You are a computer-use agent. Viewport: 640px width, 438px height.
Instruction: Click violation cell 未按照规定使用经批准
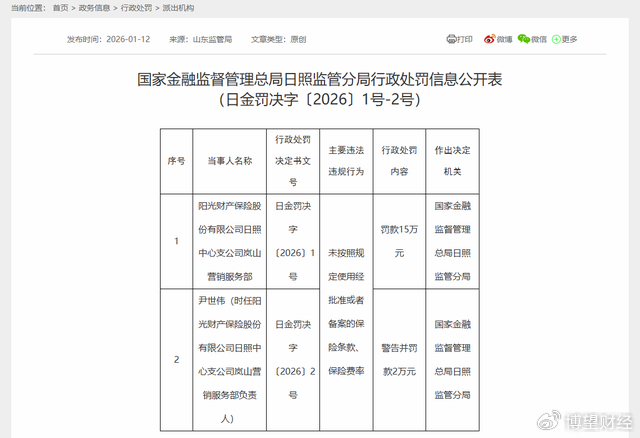point(346,312)
